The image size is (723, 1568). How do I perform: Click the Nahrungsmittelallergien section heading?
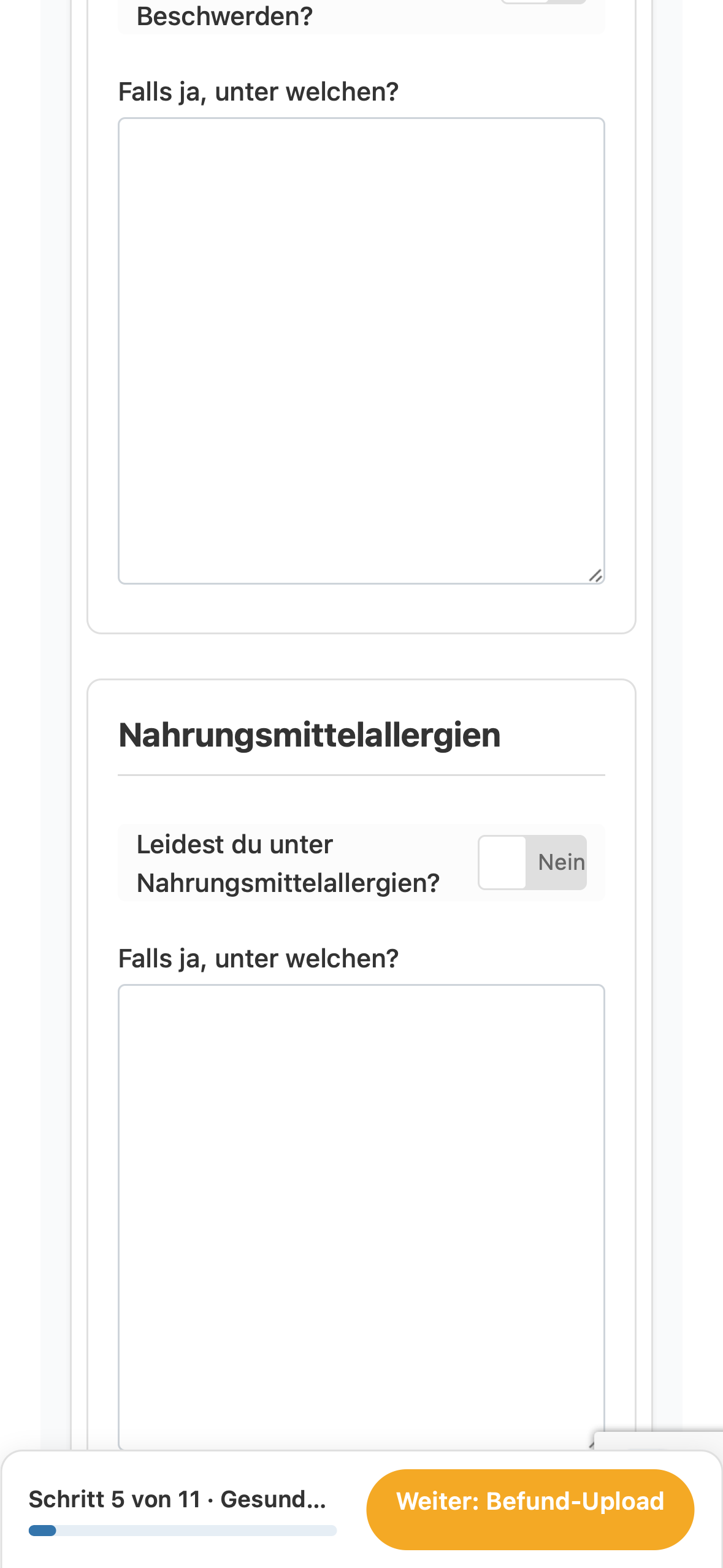(x=310, y=735)
